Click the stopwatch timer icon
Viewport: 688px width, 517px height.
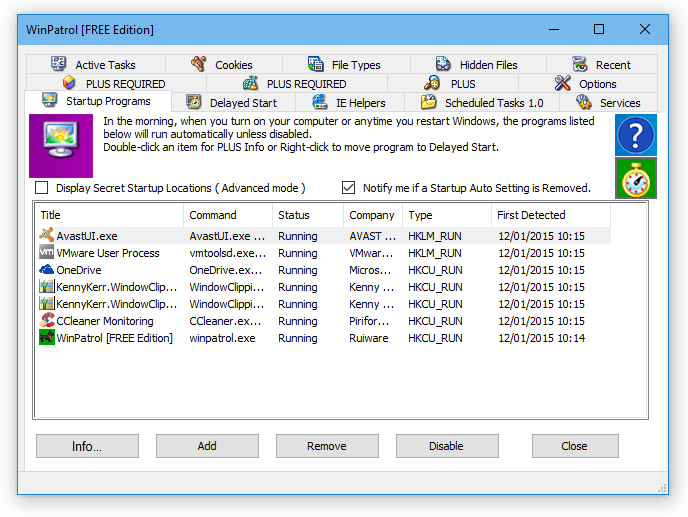[x=635, y=179]
